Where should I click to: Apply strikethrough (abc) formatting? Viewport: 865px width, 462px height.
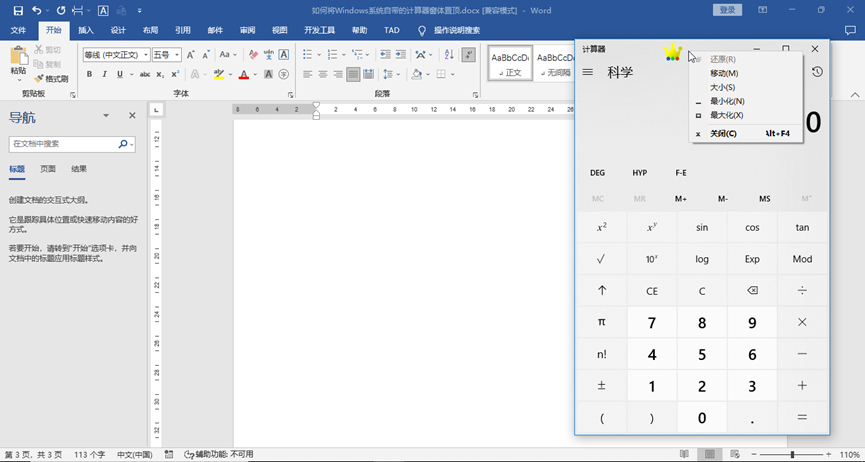click(145, 74)
